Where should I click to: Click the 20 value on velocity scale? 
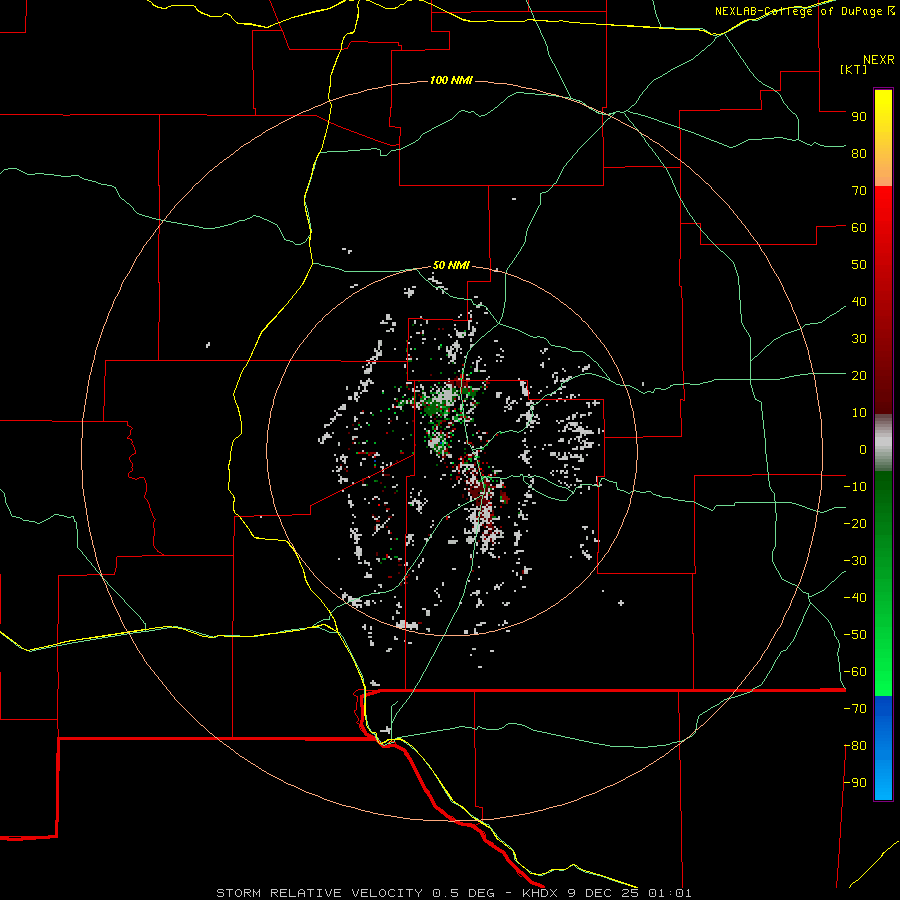point(859,375)
